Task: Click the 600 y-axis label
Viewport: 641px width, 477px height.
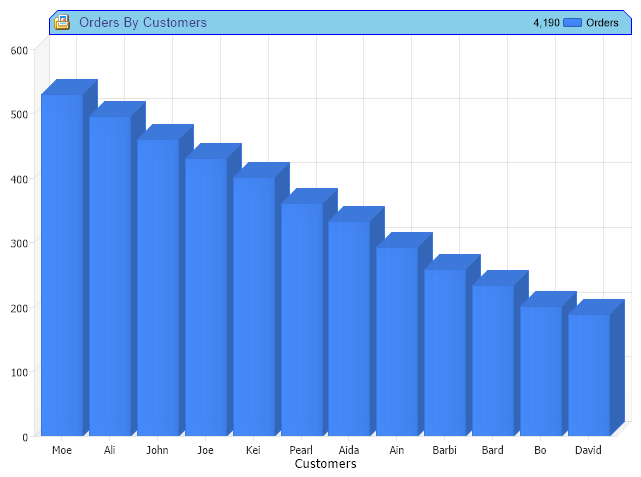Action: tap(18, 50)
